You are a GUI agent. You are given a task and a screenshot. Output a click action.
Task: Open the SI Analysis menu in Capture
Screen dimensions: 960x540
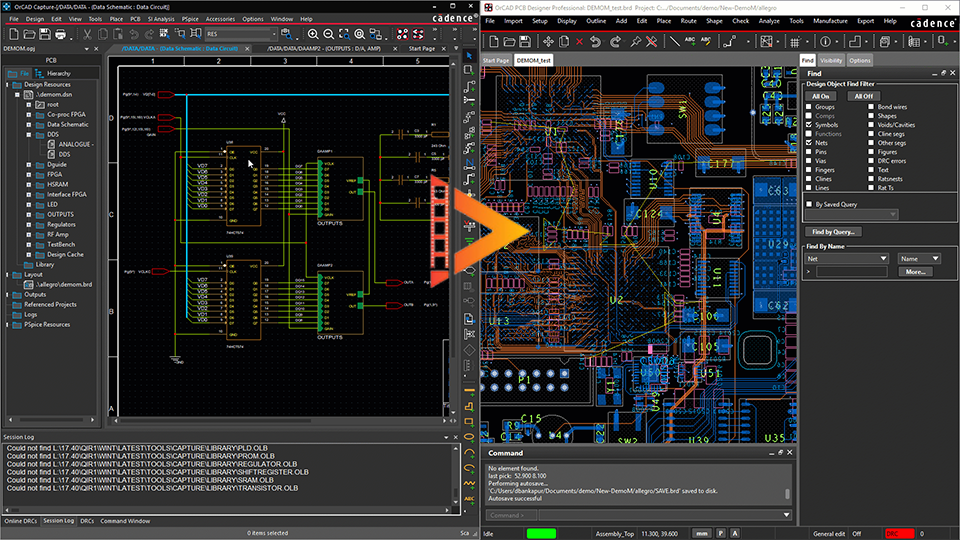click(161, 19)
